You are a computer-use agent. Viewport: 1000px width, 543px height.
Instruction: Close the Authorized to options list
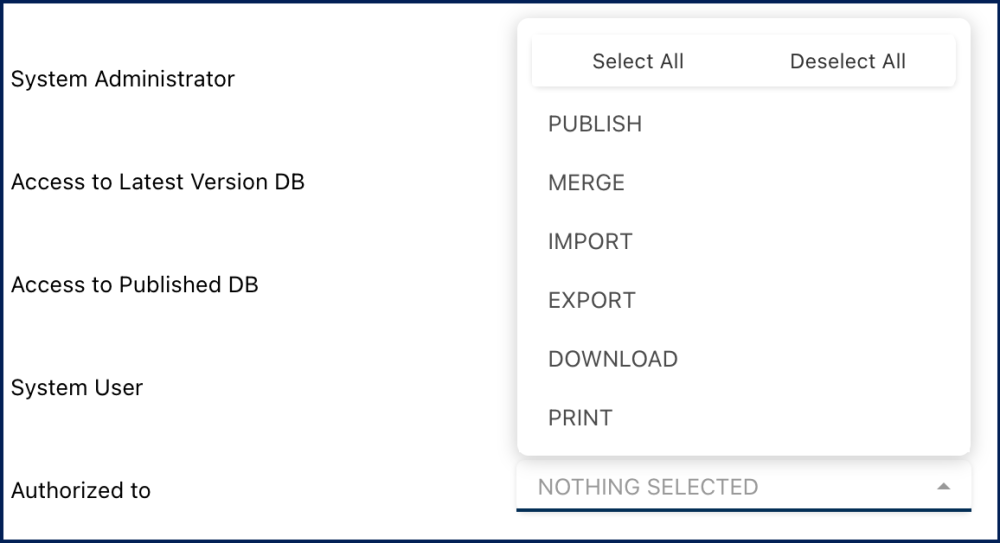[942, 487]
